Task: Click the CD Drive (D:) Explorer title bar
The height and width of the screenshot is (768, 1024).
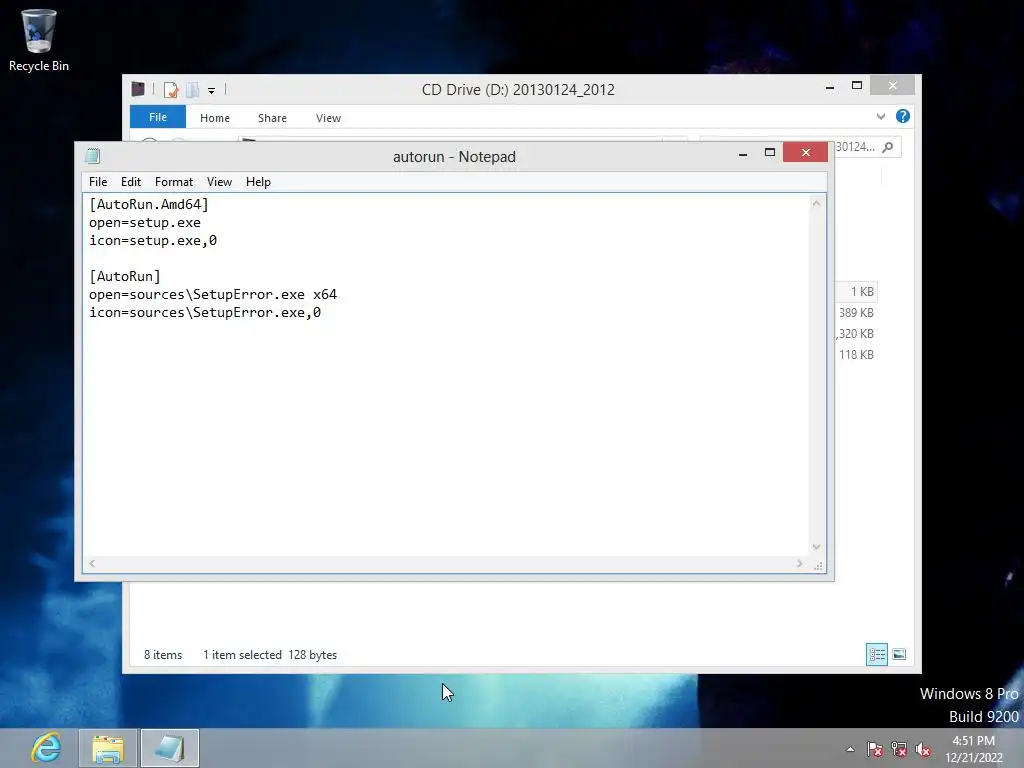Action: 518,89
